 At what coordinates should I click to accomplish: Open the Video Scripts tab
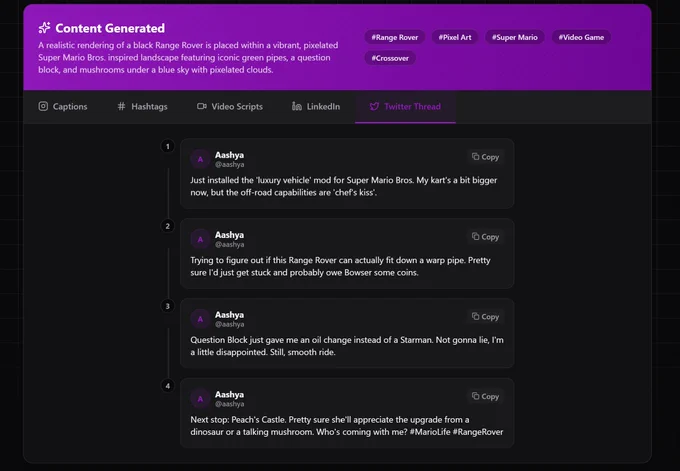click(x=230, y=107)
